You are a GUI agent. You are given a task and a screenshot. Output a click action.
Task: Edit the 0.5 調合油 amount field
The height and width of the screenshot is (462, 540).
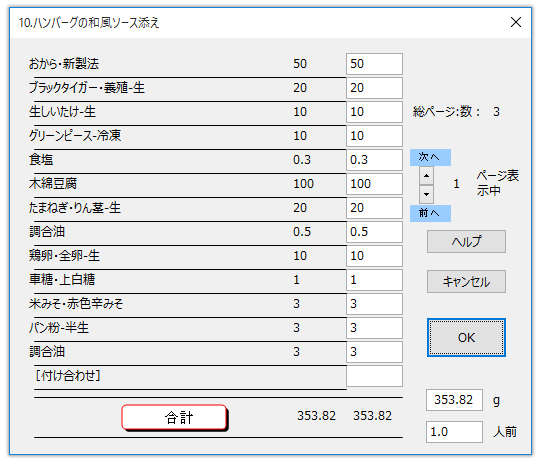tap(374, 232)
